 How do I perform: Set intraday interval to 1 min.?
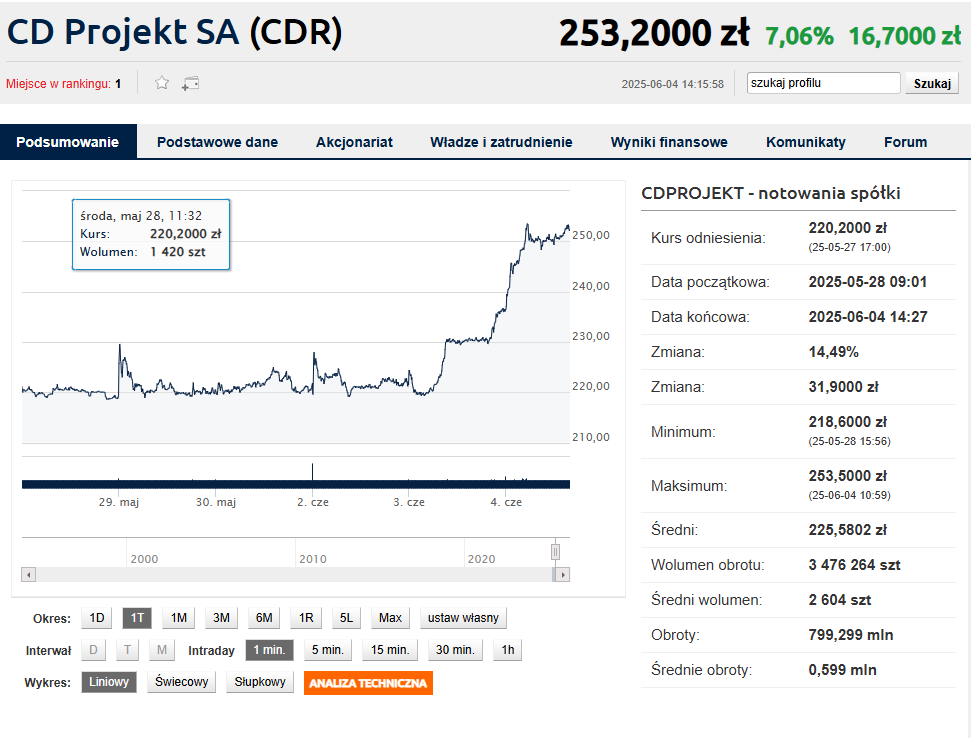[x=269, y=650]
